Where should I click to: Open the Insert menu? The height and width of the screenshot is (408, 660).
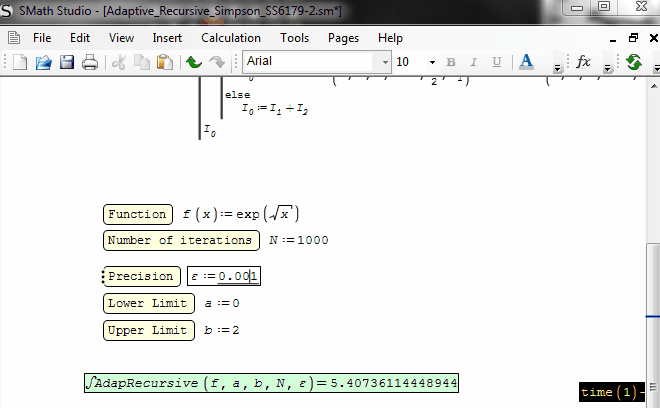(167, 38)
